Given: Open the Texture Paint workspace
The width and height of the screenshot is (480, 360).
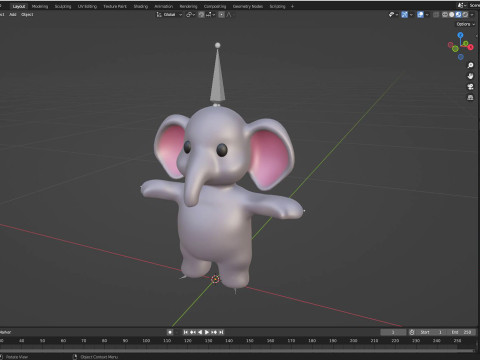Looking at the screenshot, I should (115, 6).
